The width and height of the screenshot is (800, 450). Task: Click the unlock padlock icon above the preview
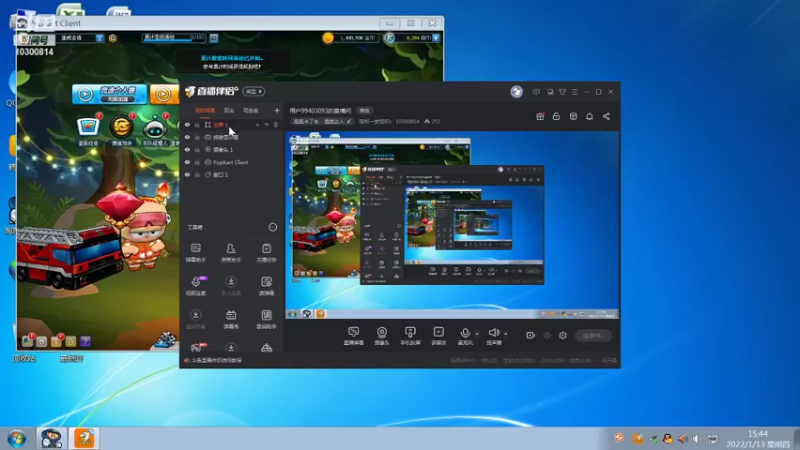(x=556, y=116)
